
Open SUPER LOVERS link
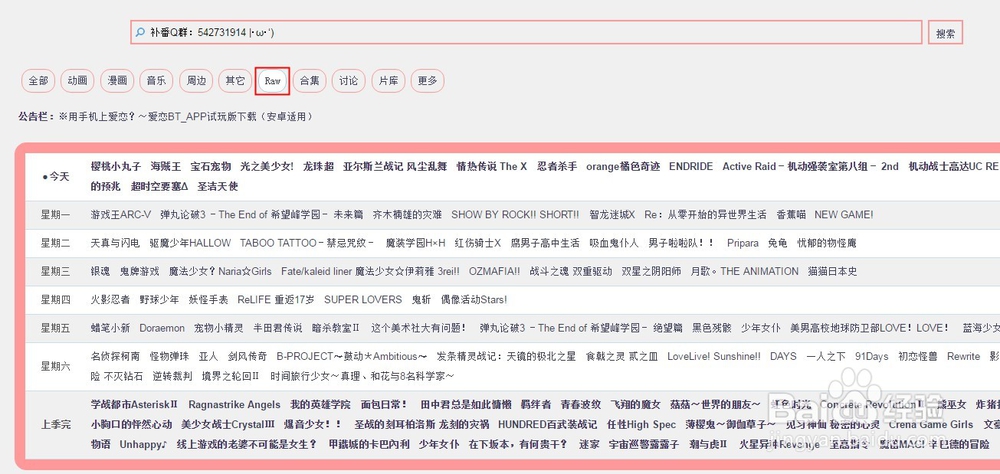[x=363, y=300]
